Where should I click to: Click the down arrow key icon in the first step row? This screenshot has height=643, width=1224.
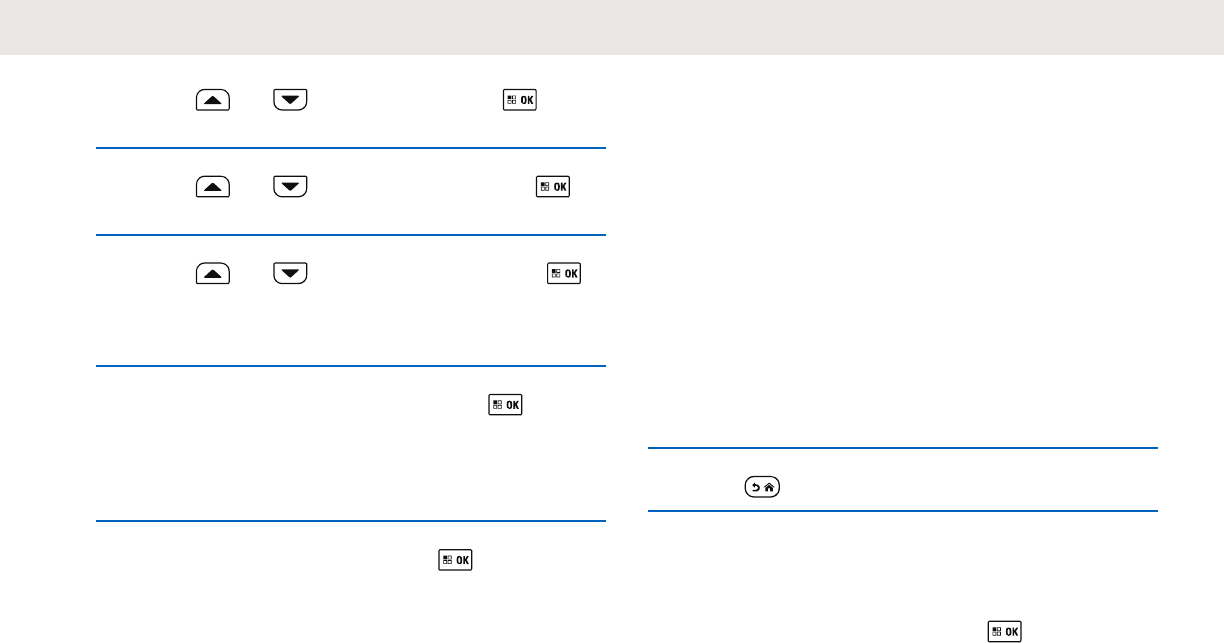click(290, 100)
